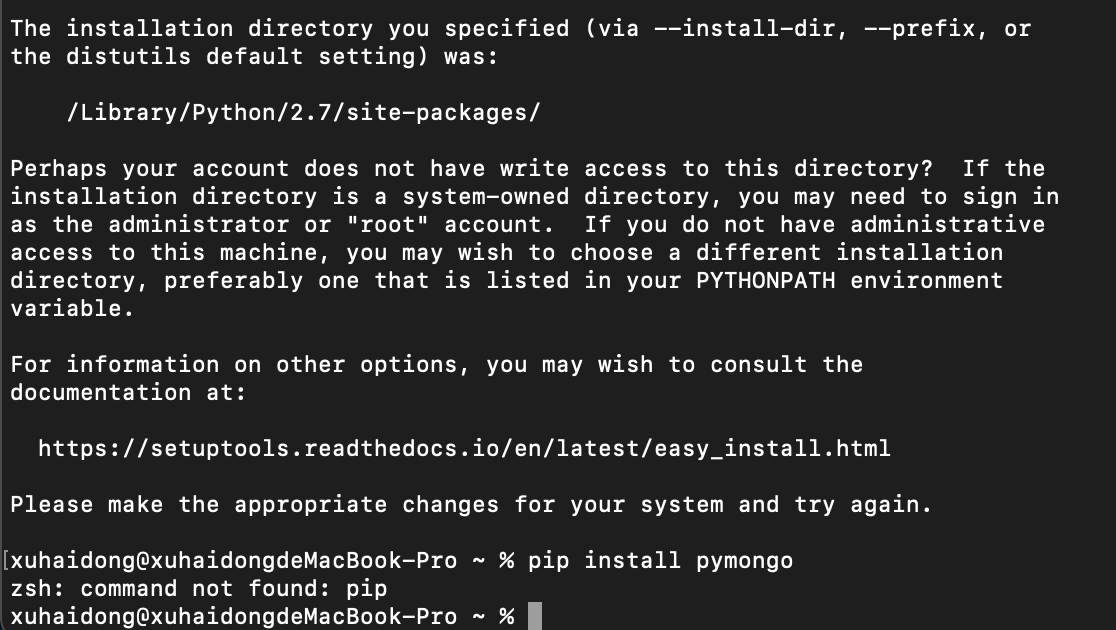Open the setuptools easy_install documentation URL
Image resolution: width=1116 pixels, height=630 pixels.
tap(464, 448)
